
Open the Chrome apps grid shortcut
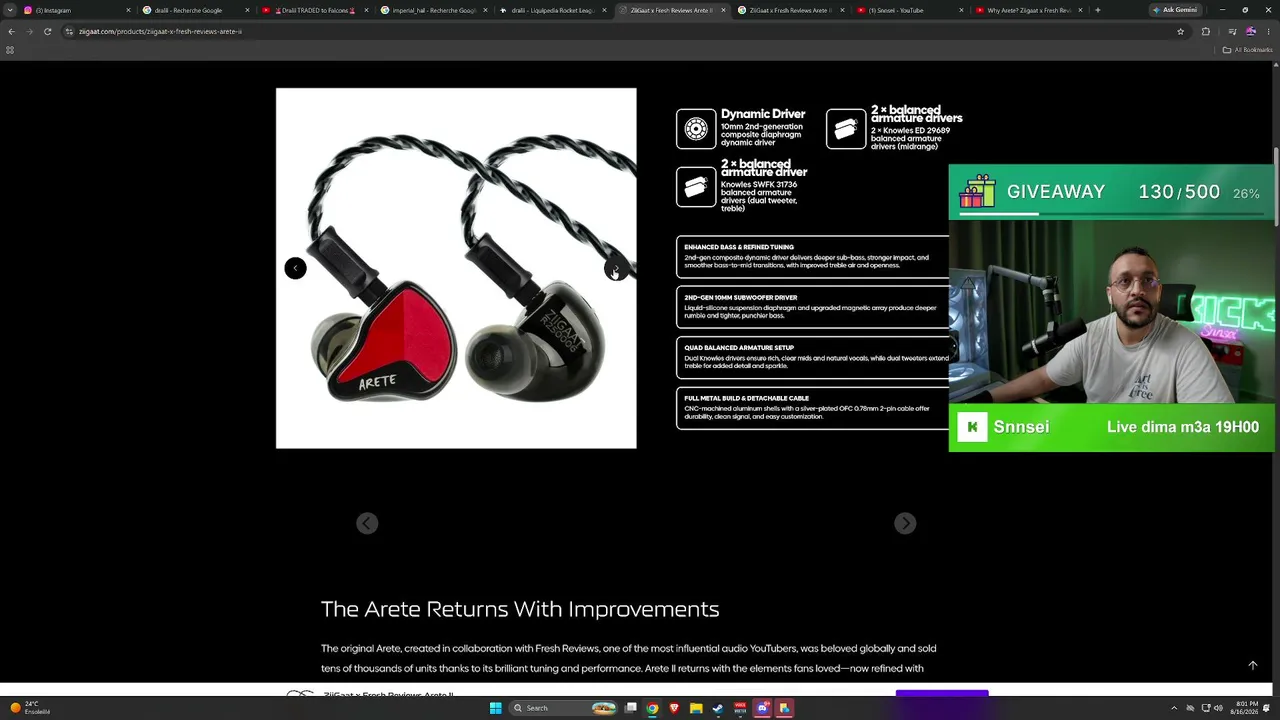coord(10,50)
